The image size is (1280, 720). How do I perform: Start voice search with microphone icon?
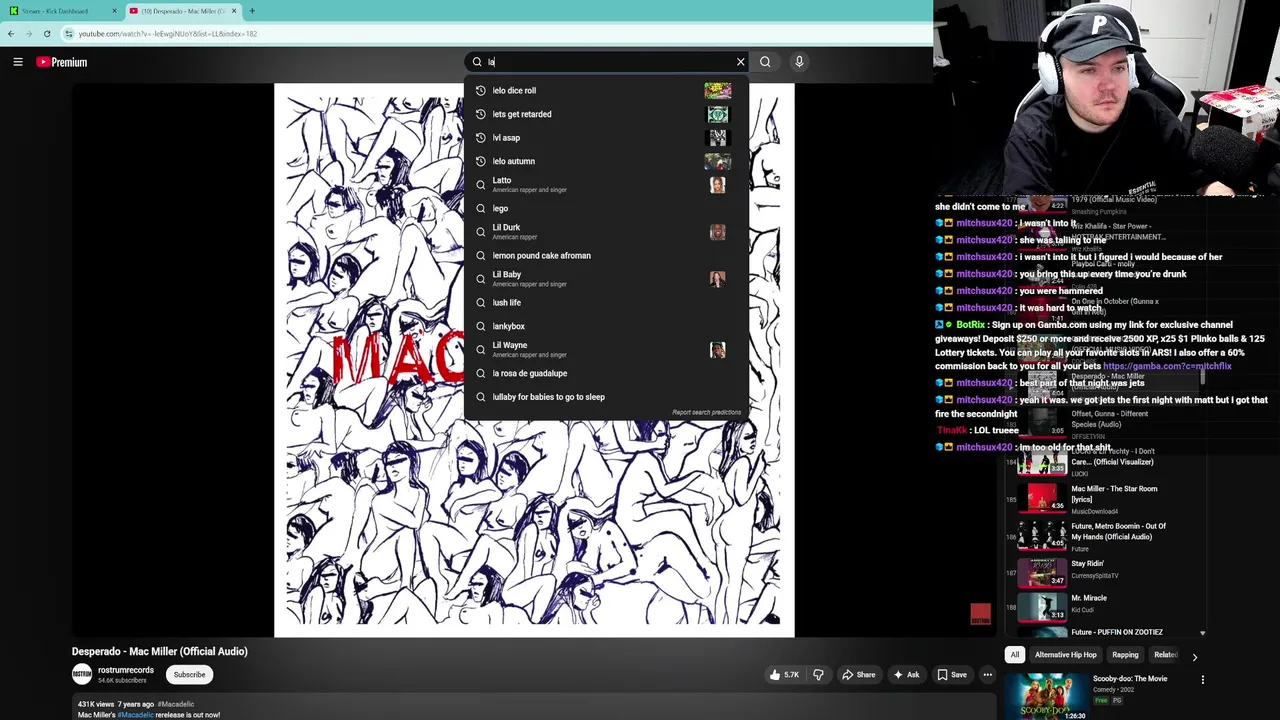point(799,62)
